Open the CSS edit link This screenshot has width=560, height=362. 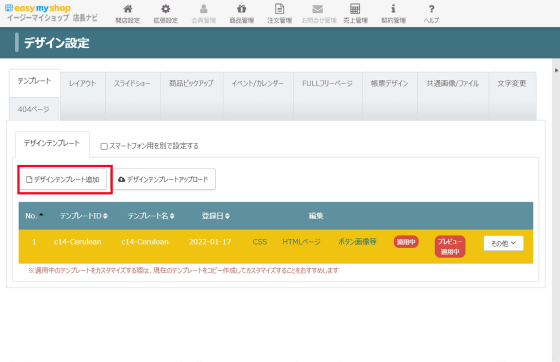(x=260, y=242)
